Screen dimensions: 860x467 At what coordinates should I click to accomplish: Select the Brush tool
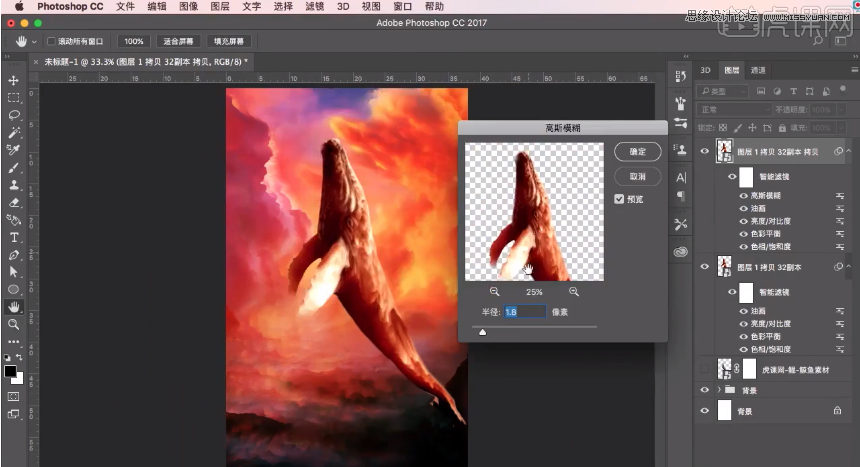14,167
